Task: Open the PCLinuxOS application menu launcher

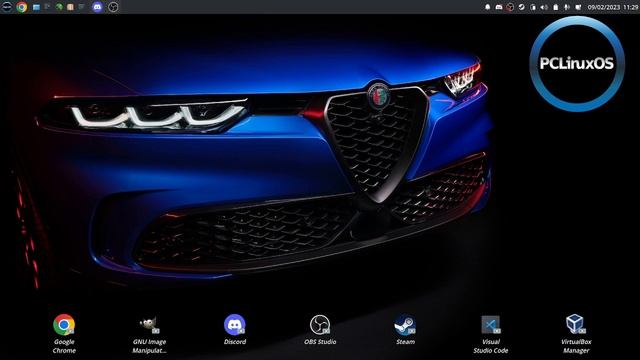Action: click(x=7, y=7)
